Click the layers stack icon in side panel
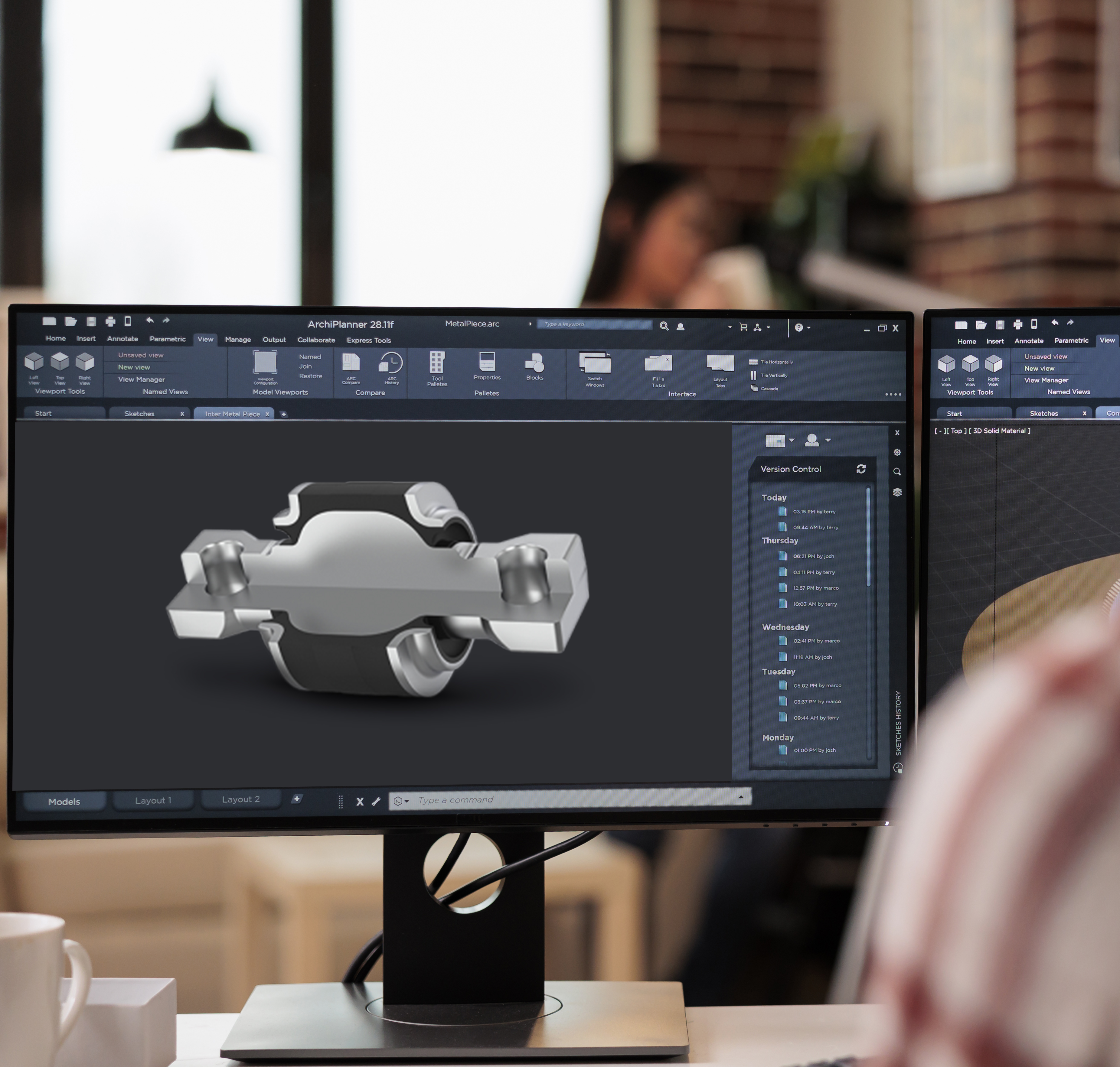 [897, 492]
